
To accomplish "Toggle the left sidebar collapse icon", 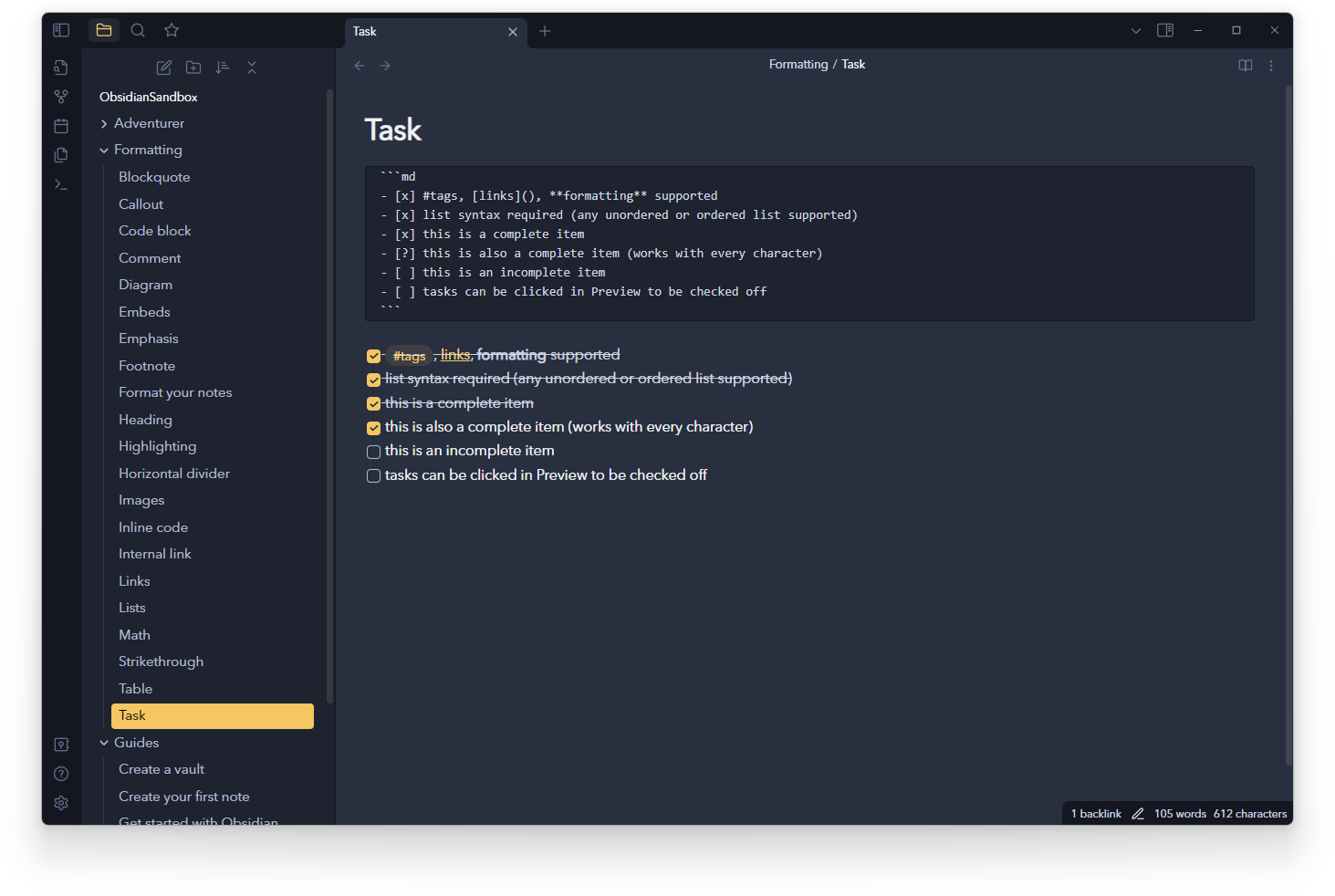I will pyautogui.click(x=61, y=30).
